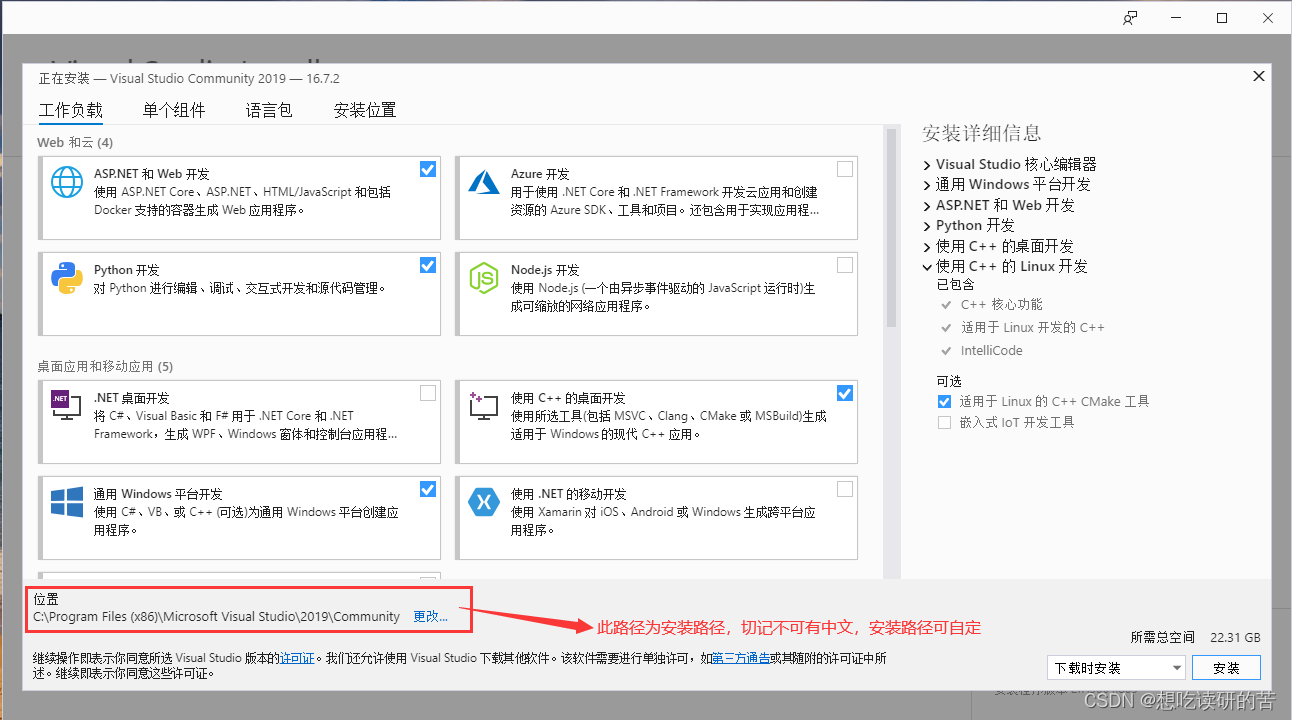Click the Windows logo on 通用 Windows 平台开发
1292x720 pixels.
[65, 503]
